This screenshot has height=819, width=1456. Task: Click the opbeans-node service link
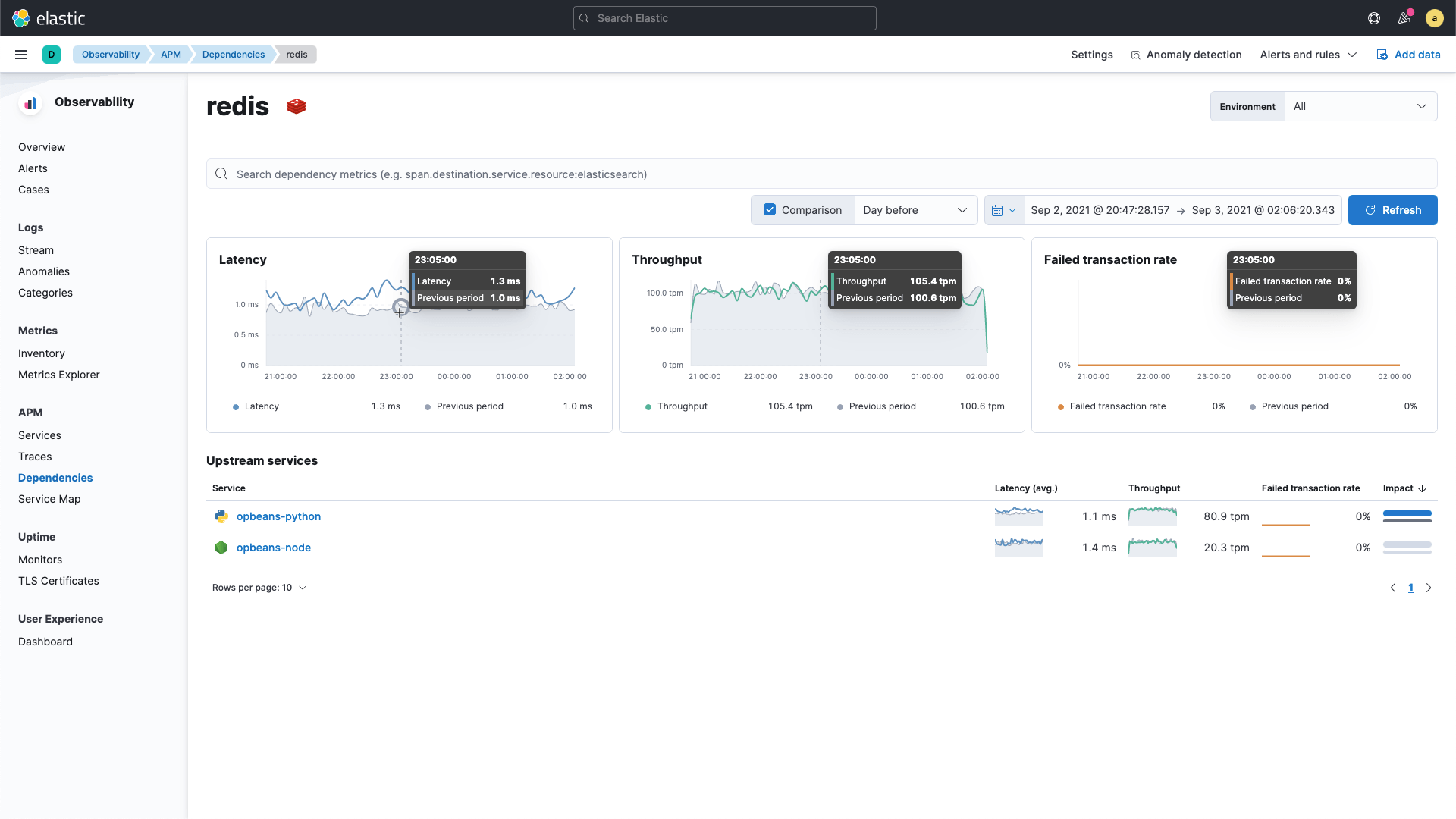point(273,547)
